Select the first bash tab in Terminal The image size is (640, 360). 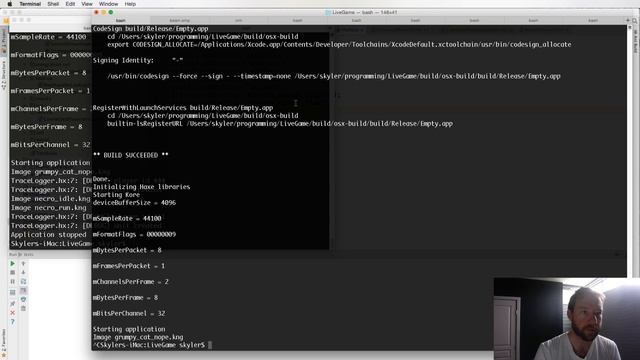click(120, 20)
